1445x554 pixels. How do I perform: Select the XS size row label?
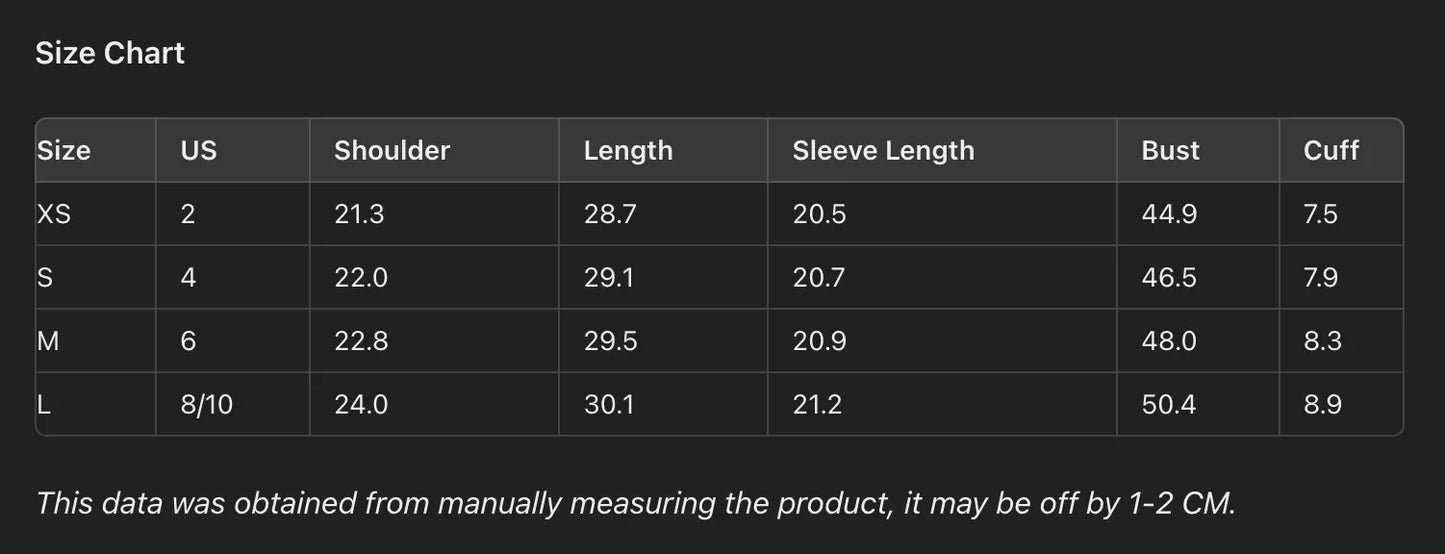click(54, 214)
